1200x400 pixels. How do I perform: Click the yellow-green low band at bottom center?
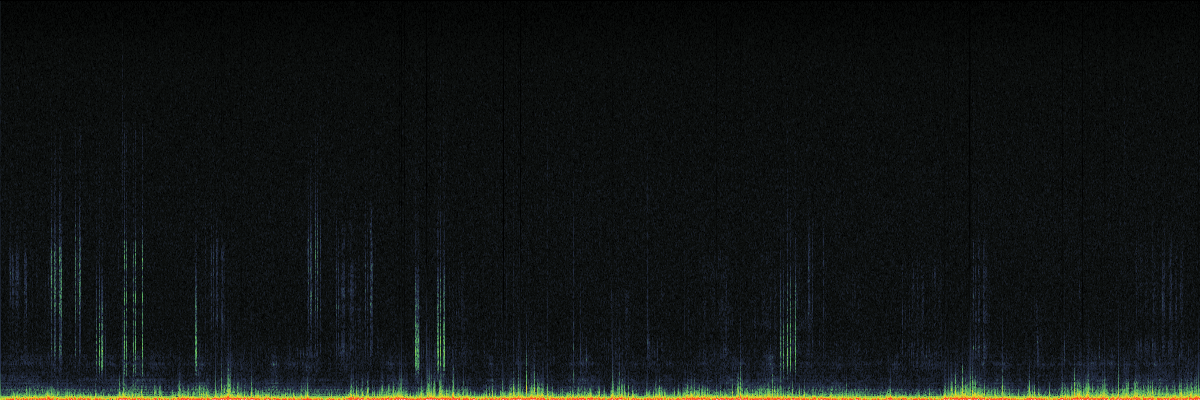600,390
